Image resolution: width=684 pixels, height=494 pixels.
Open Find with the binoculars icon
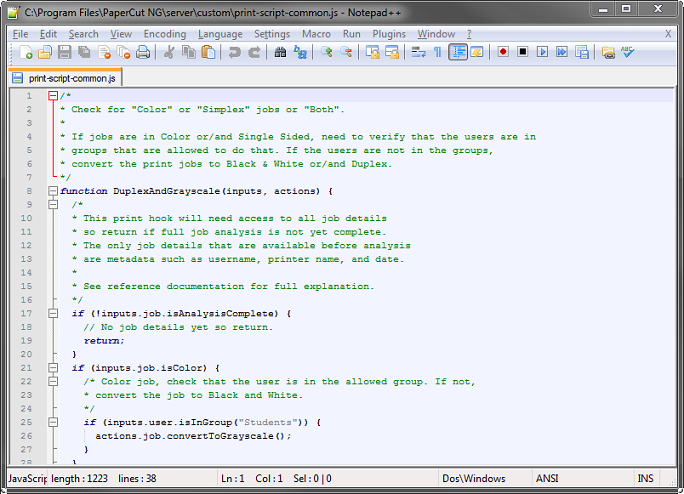(x=280, y=52)
